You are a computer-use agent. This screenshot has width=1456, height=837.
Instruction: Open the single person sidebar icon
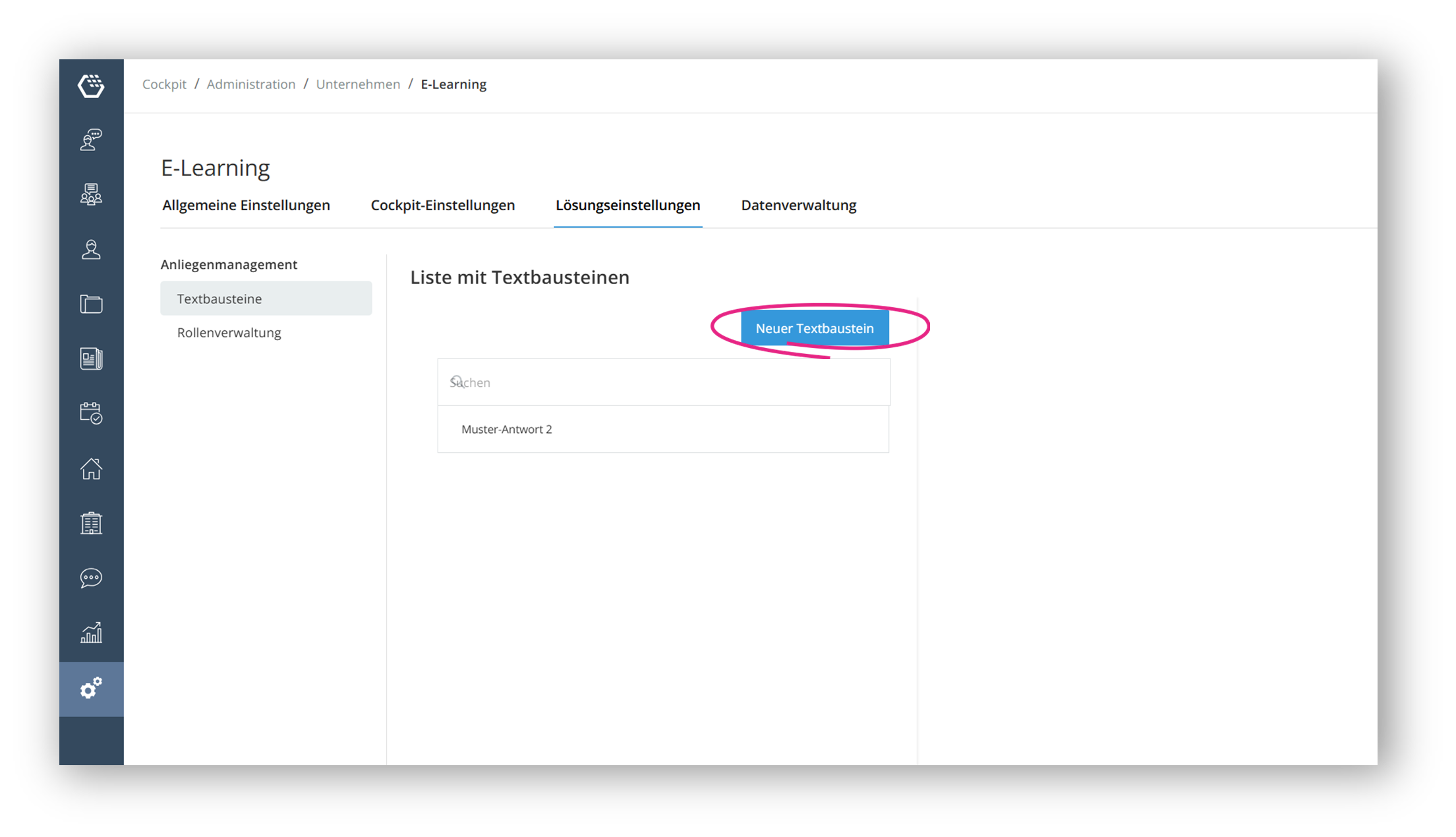tap(91, 249)
